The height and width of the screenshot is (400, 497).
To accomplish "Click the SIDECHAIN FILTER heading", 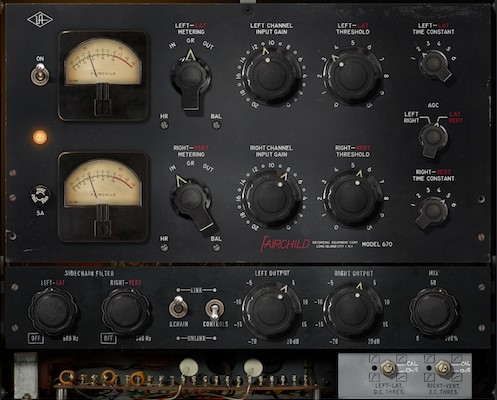I will click(89, 273).
